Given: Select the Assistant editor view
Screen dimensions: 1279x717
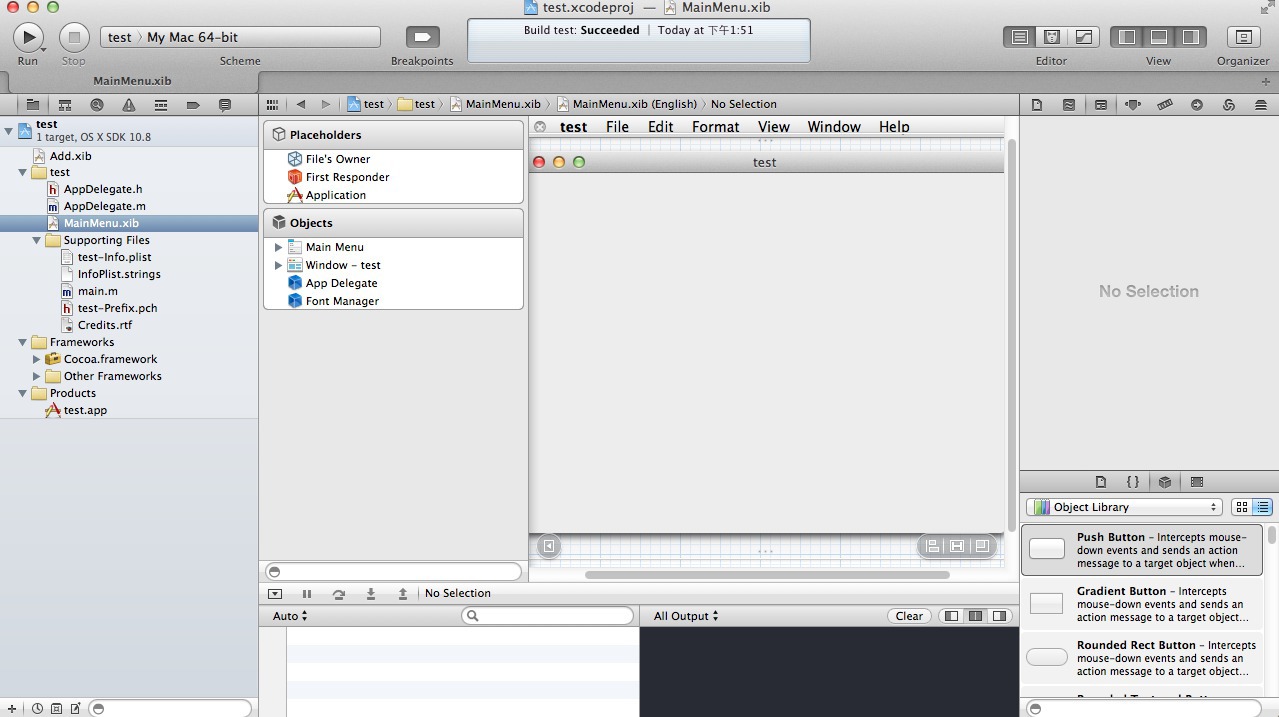Looking at the screenshot, I should pos(1051,37).
